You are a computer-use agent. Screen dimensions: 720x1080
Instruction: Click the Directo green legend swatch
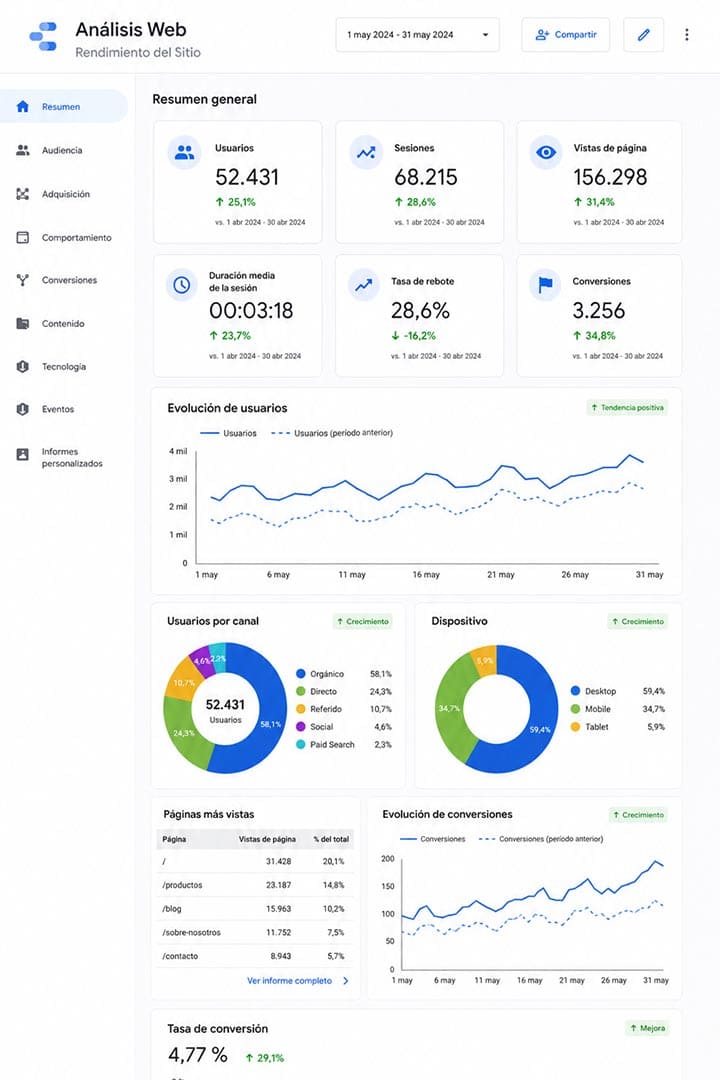click(300, 691)
